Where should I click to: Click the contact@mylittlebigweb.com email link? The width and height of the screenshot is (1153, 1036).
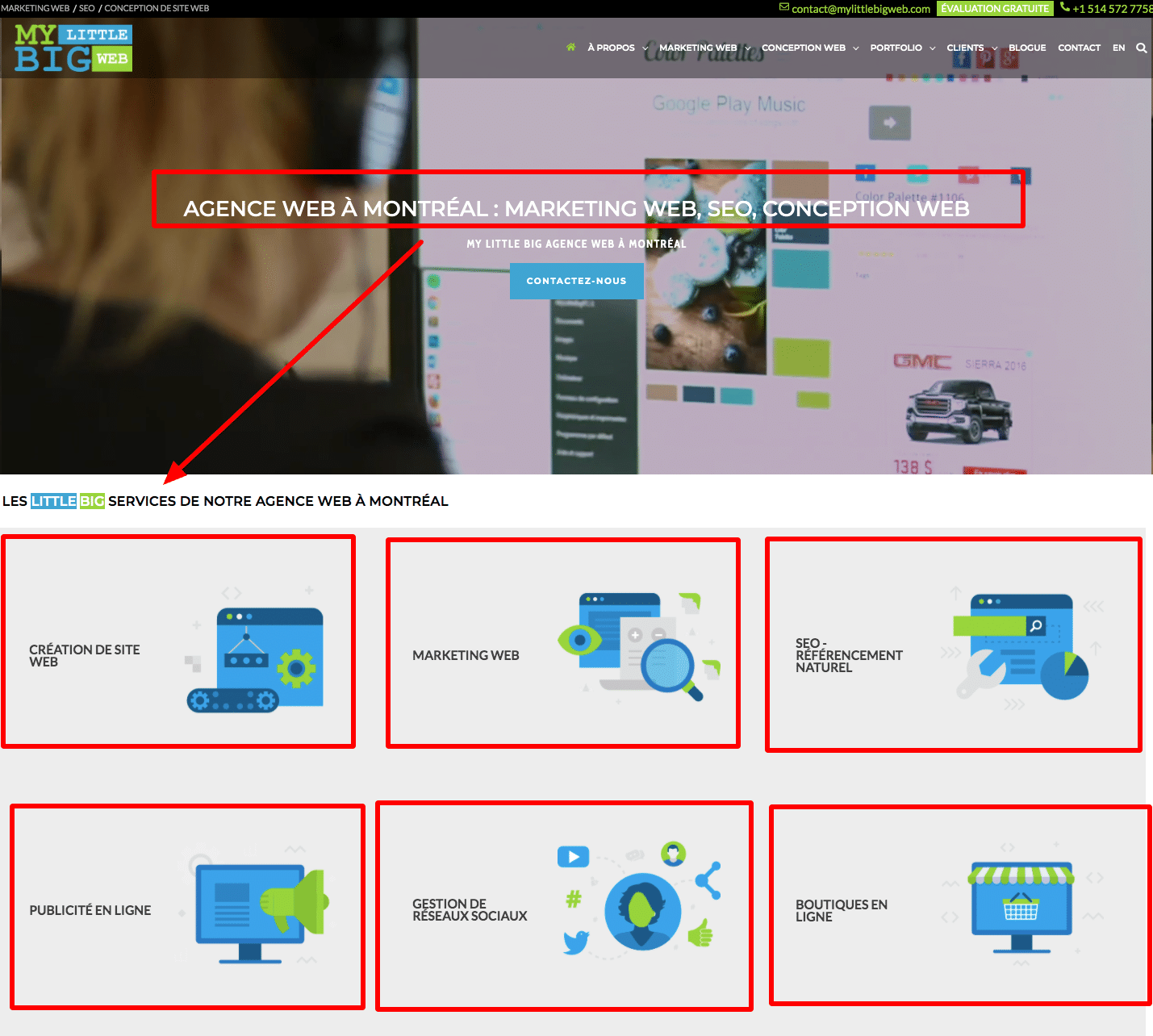coord(861,9)
